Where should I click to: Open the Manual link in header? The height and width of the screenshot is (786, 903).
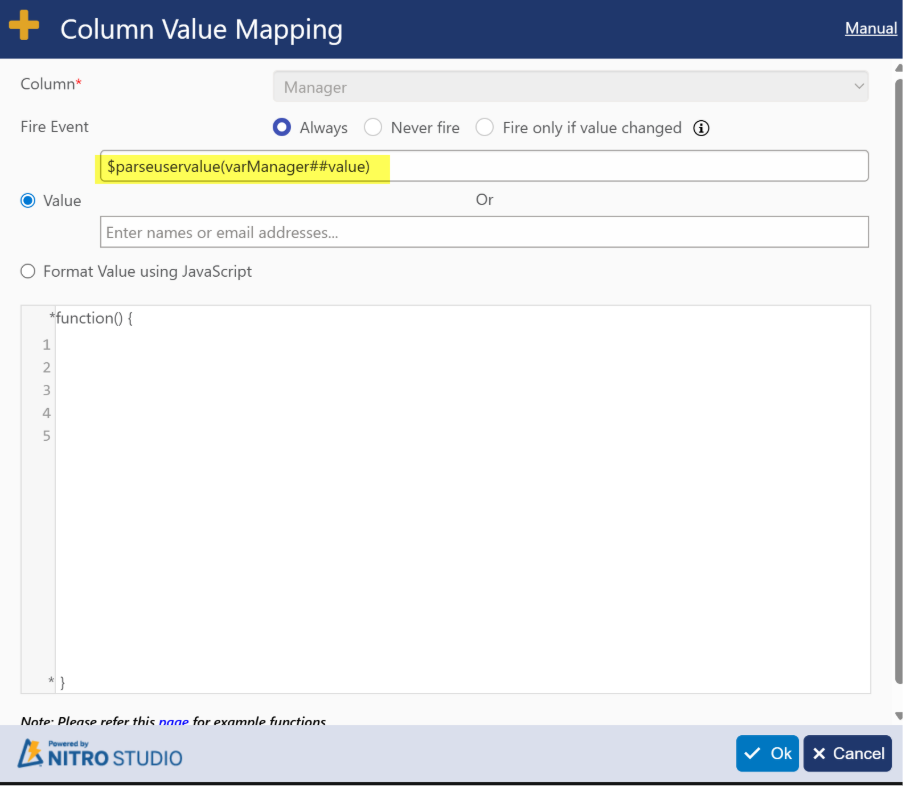[x=870, y=28]
